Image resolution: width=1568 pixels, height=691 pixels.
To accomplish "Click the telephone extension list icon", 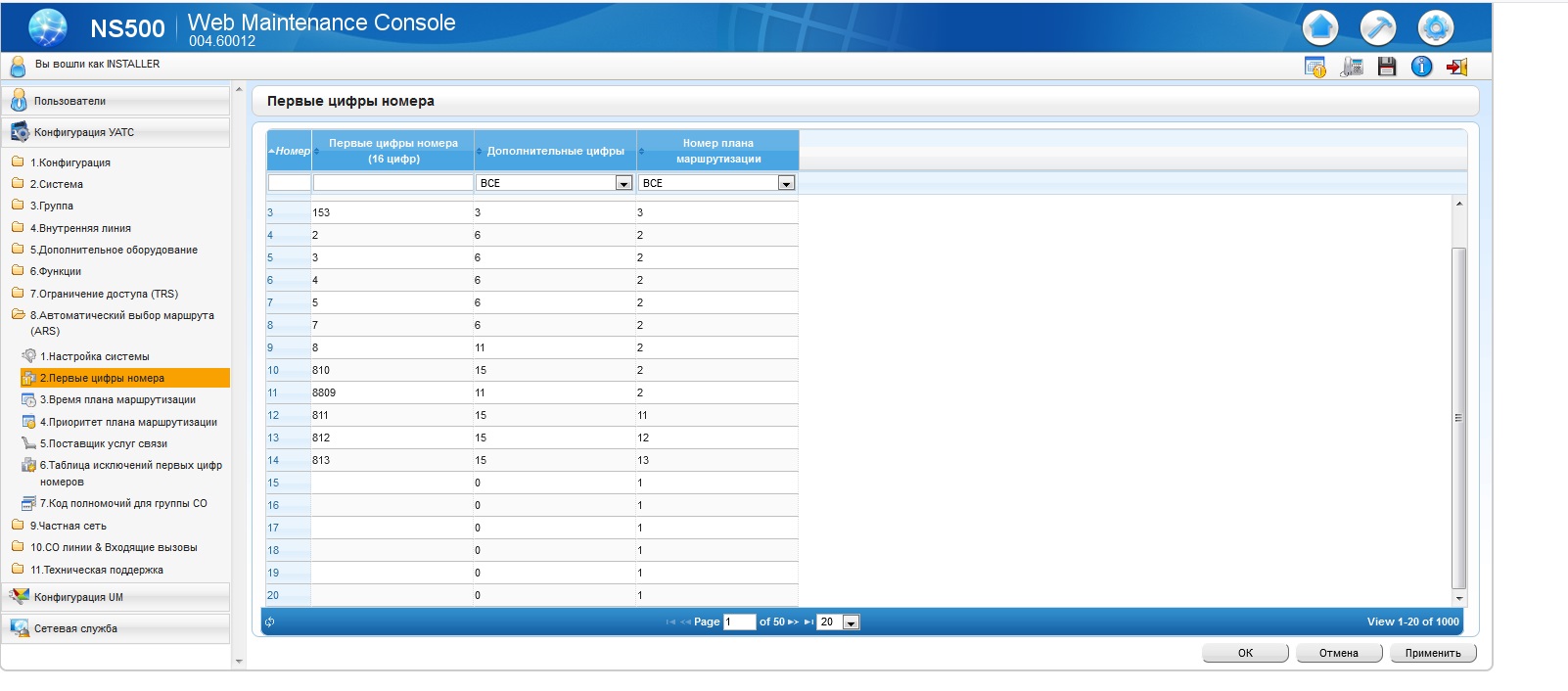I will tap(1352, 67).
